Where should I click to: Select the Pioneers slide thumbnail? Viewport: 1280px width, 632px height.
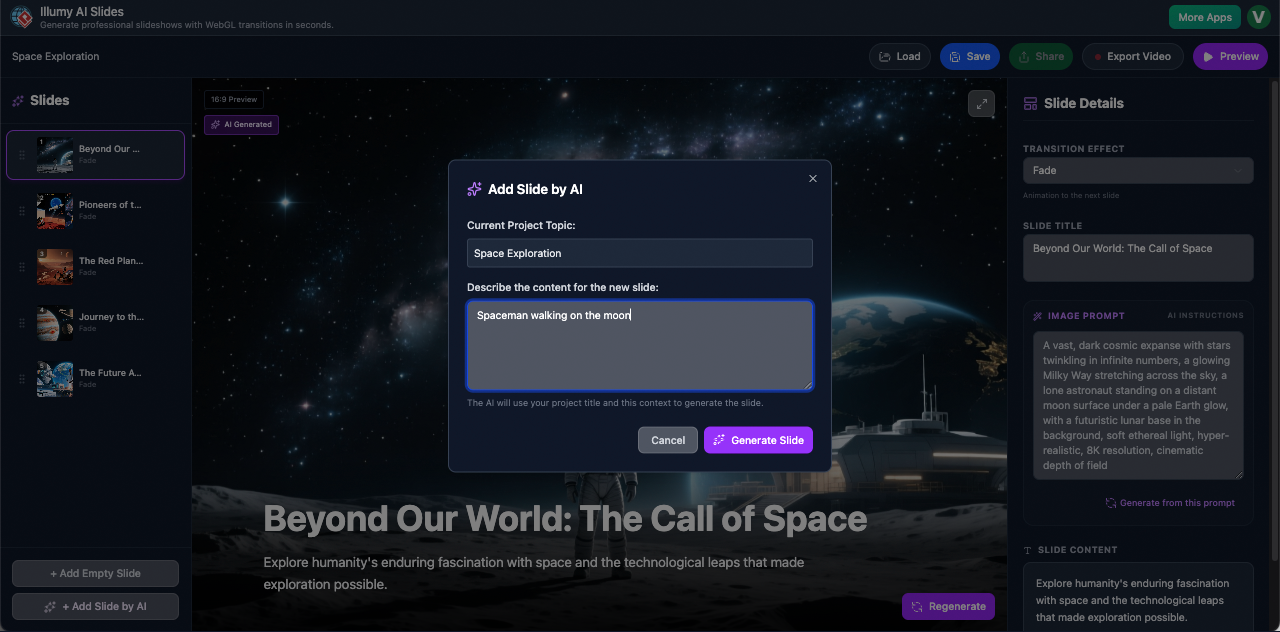pos(55,211)
